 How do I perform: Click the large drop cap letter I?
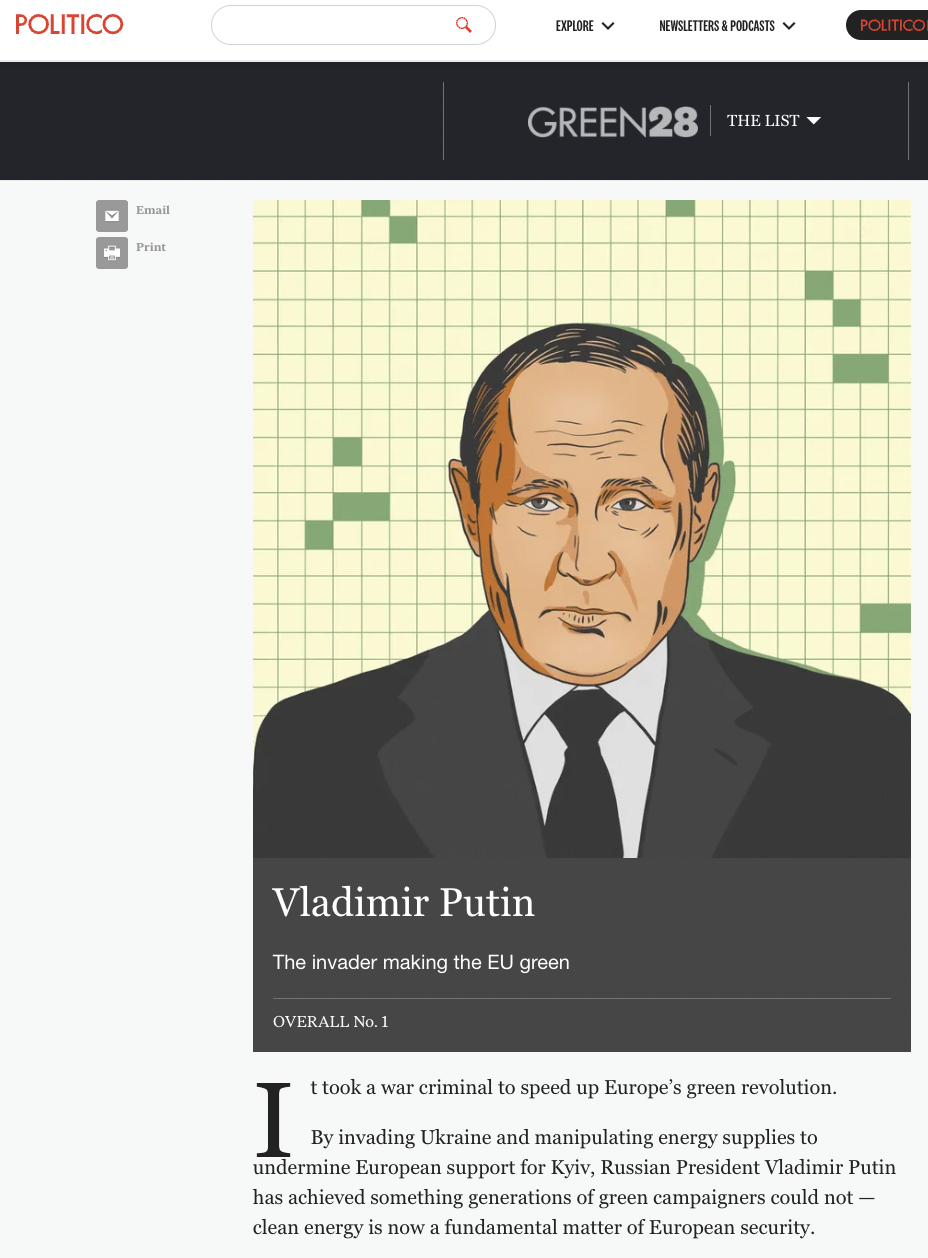tap(273, 1118)
